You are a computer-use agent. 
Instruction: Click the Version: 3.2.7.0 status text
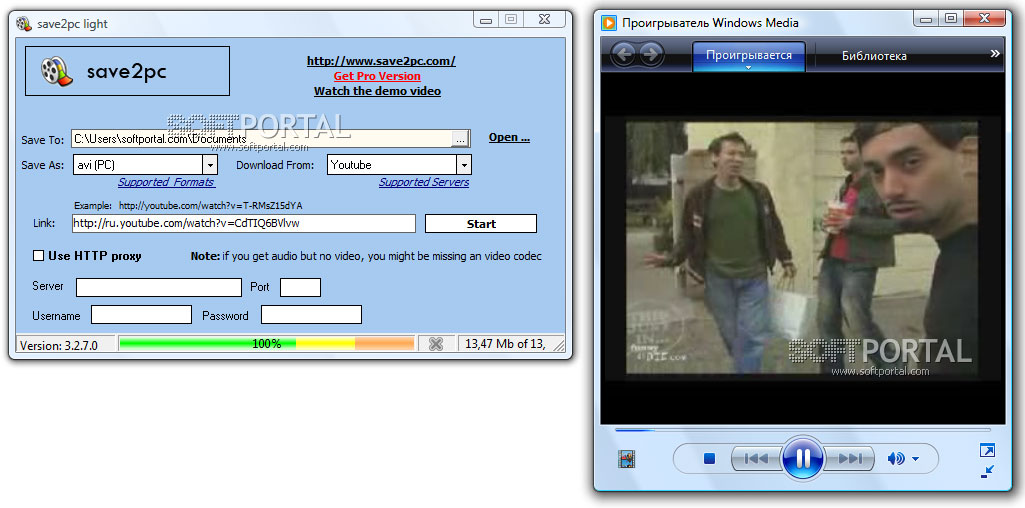pos(59,345)
